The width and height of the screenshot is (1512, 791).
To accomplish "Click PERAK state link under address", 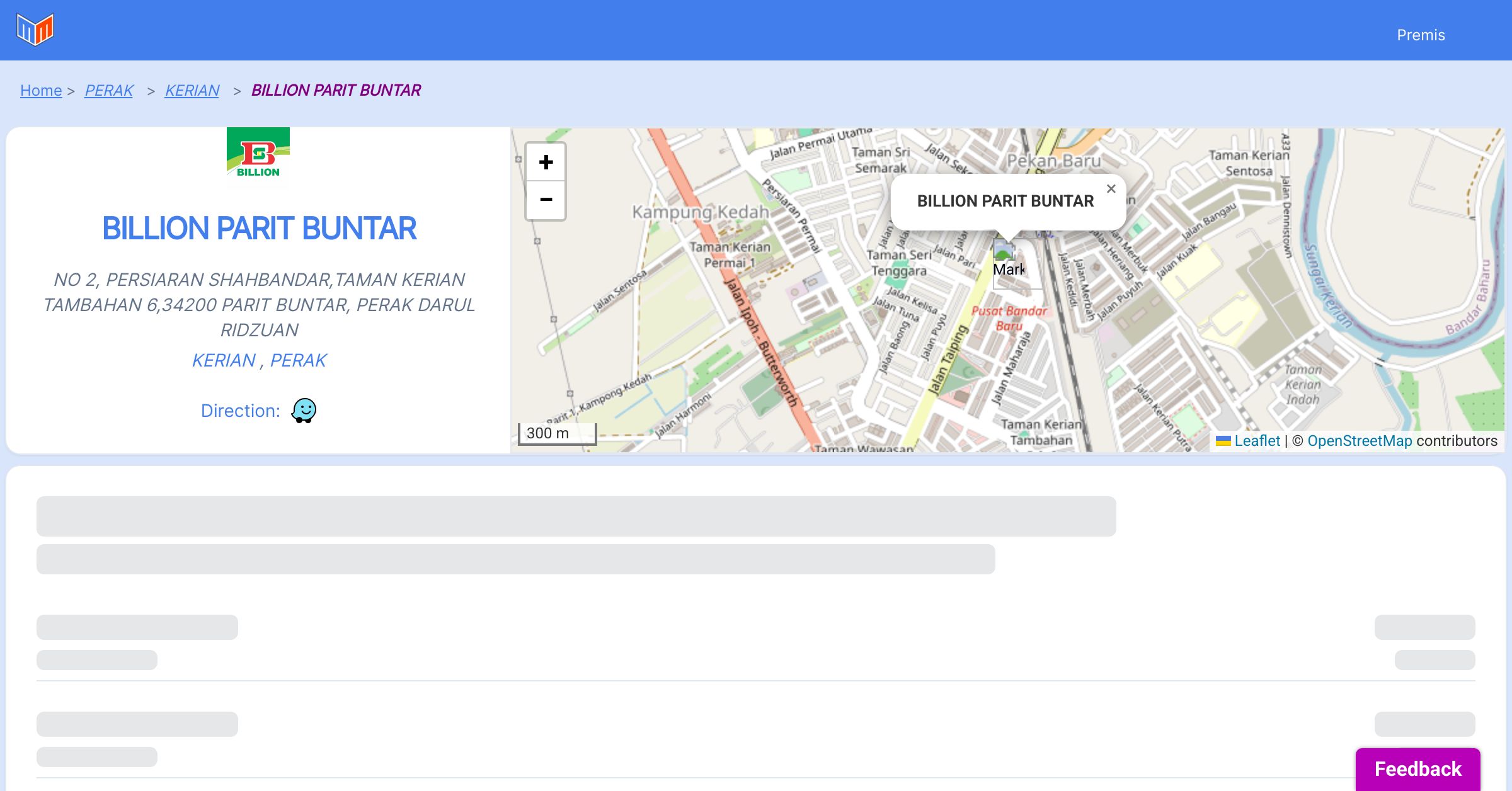I will pos(299,360).
